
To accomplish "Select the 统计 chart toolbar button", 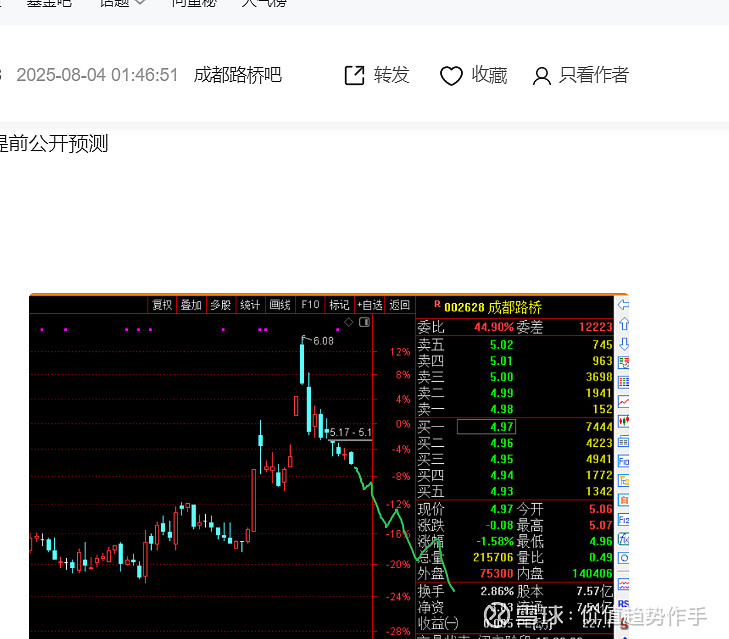I will pos(250,305).
